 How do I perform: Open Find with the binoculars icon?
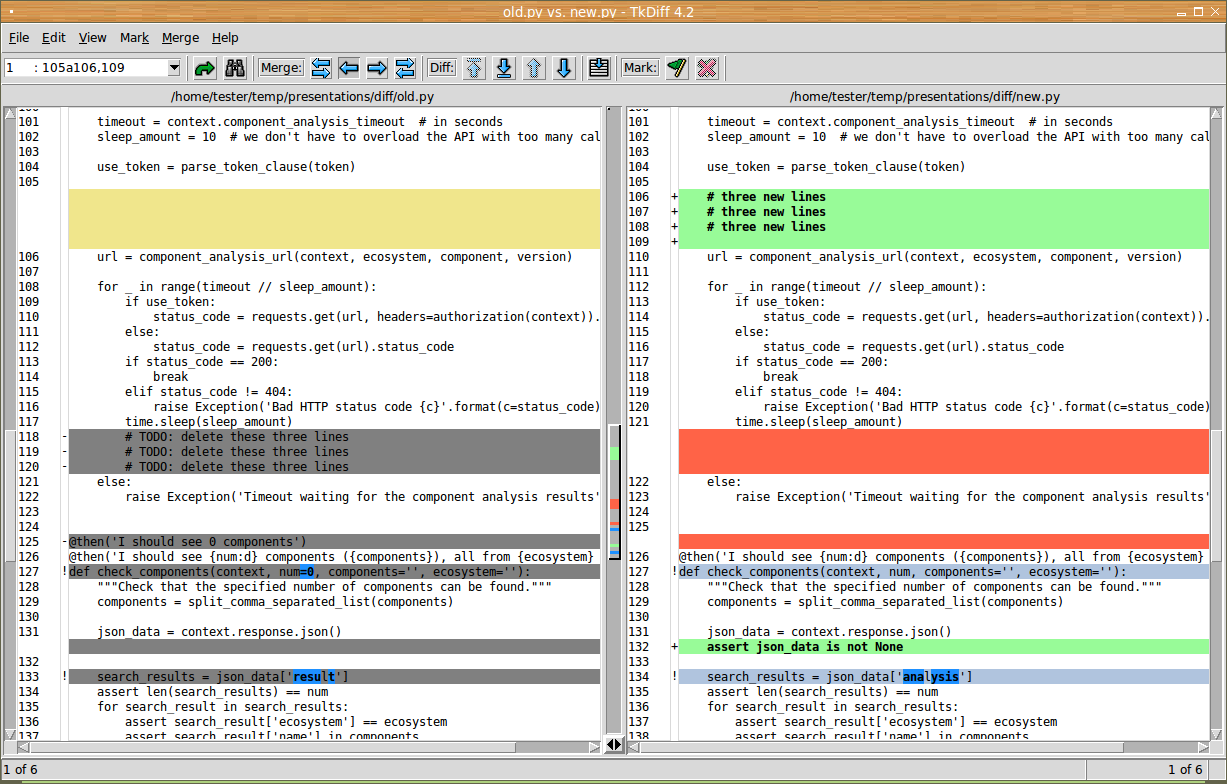(235, 68)
